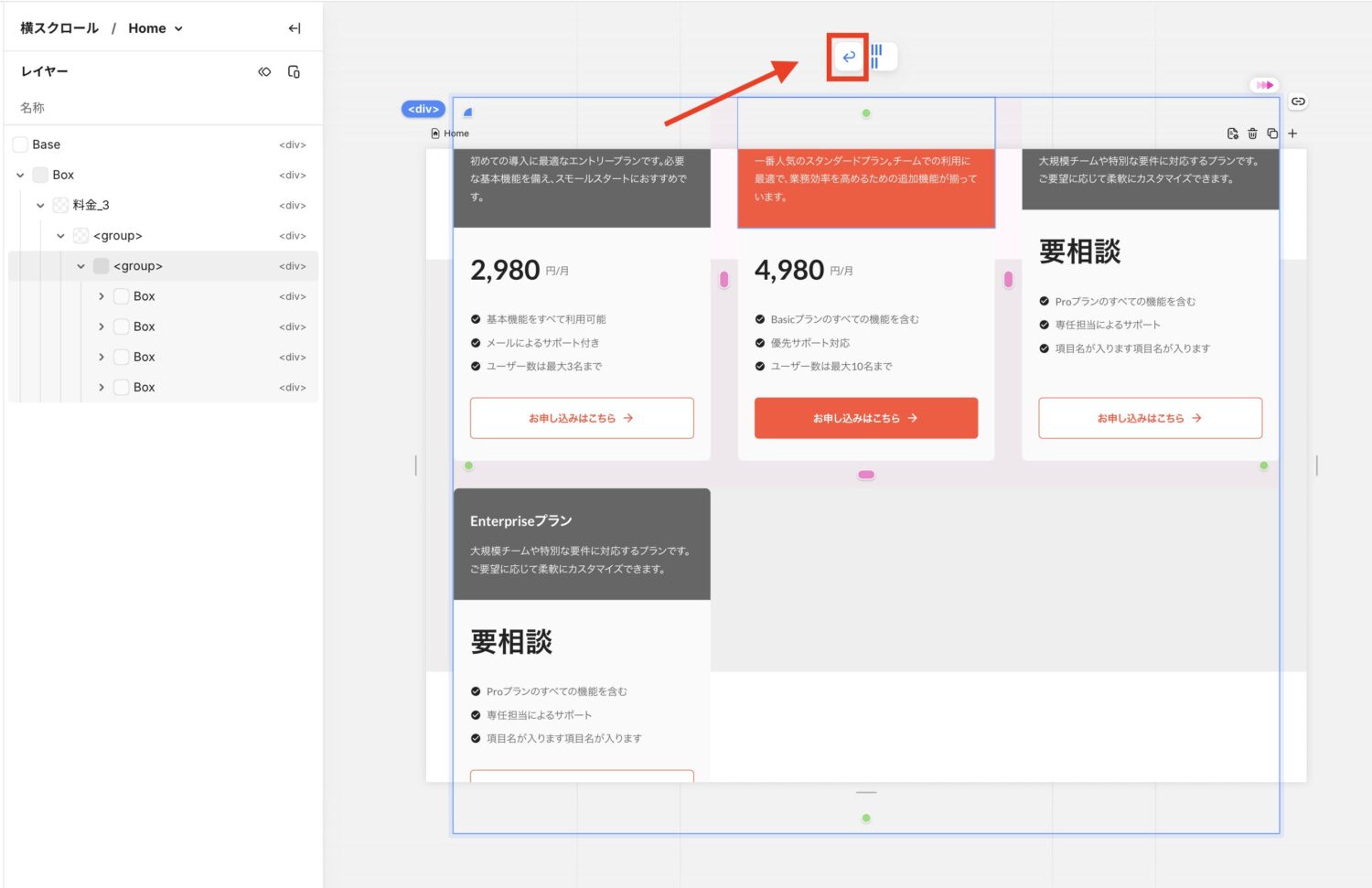This screenshot has height=888, width=1372.
Task: Expand the last Box layer in the tree
Action: click(102, 388)
